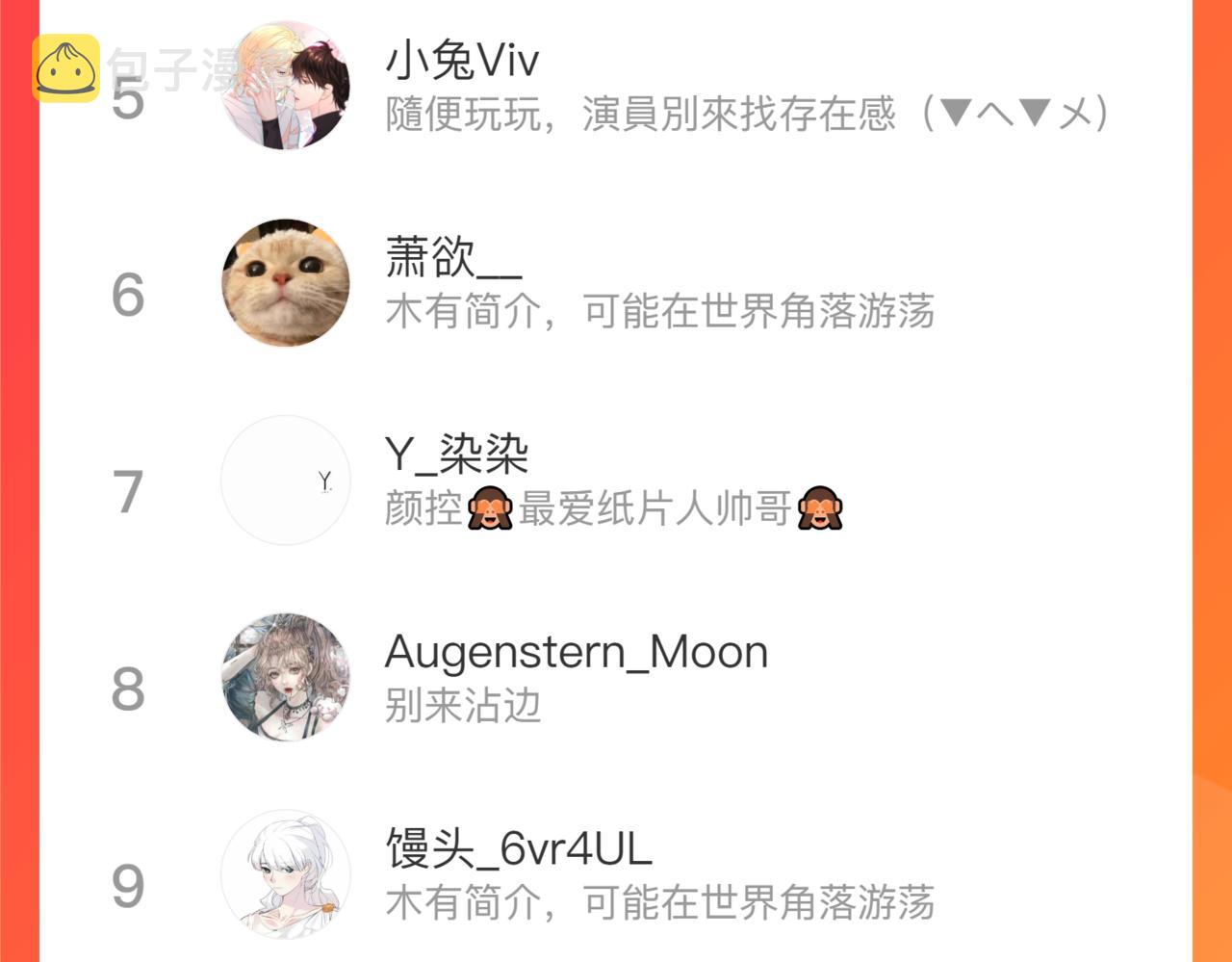
Task: Open Y_染染's white letter Y avatar
Action: [286, 480]
